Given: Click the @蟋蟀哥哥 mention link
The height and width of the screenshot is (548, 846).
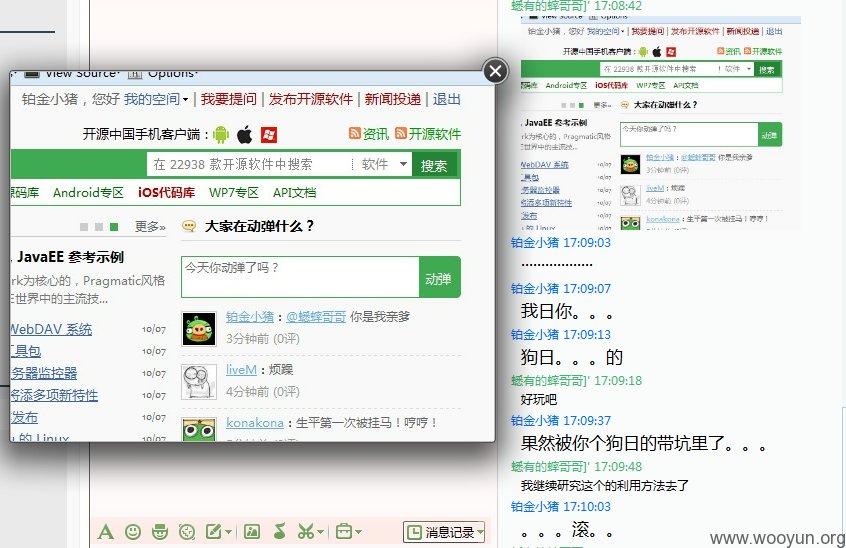Looking at the screenshot, I should 316,317.
